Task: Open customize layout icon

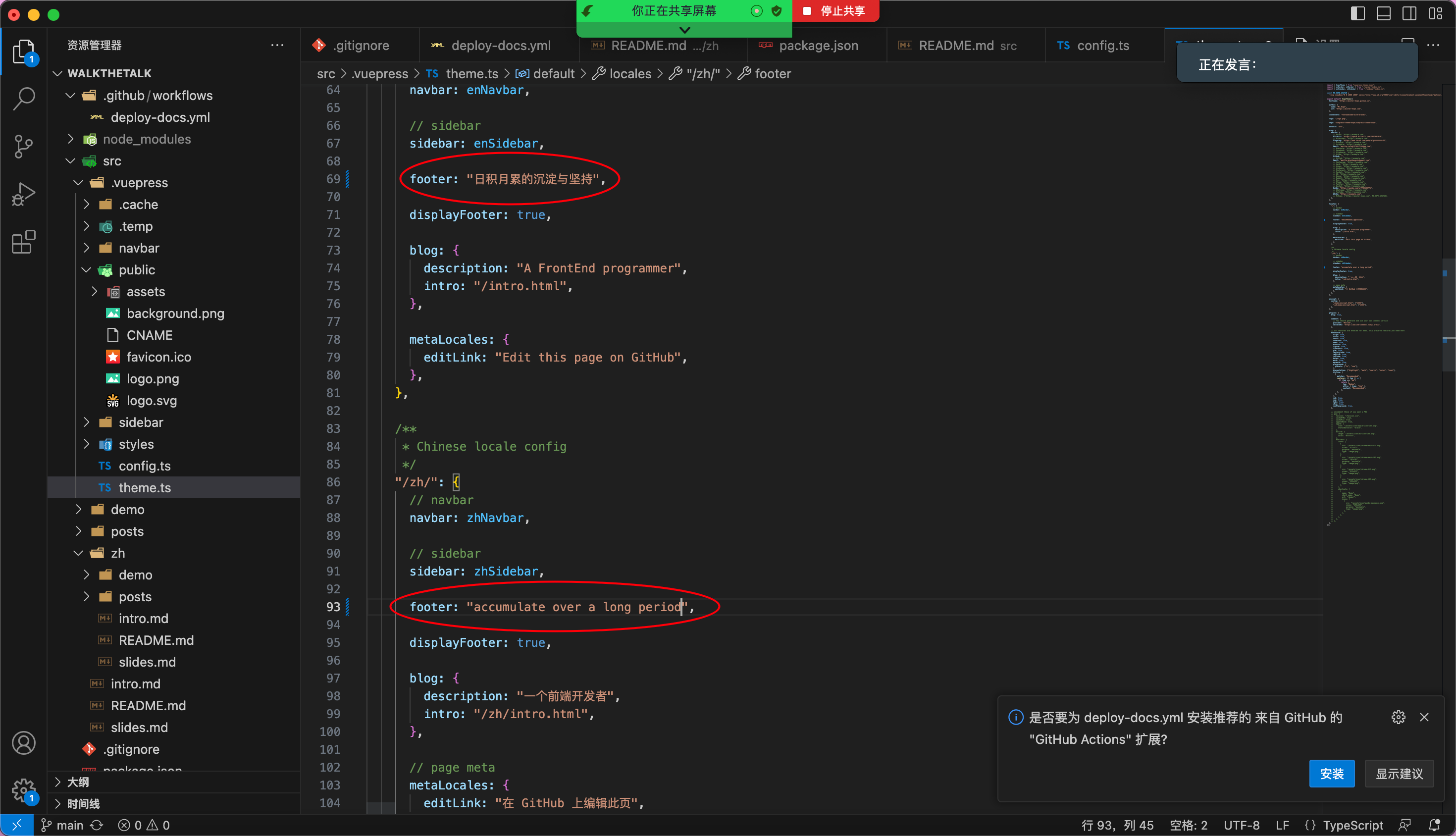Action: click(x=1436, y=13)
